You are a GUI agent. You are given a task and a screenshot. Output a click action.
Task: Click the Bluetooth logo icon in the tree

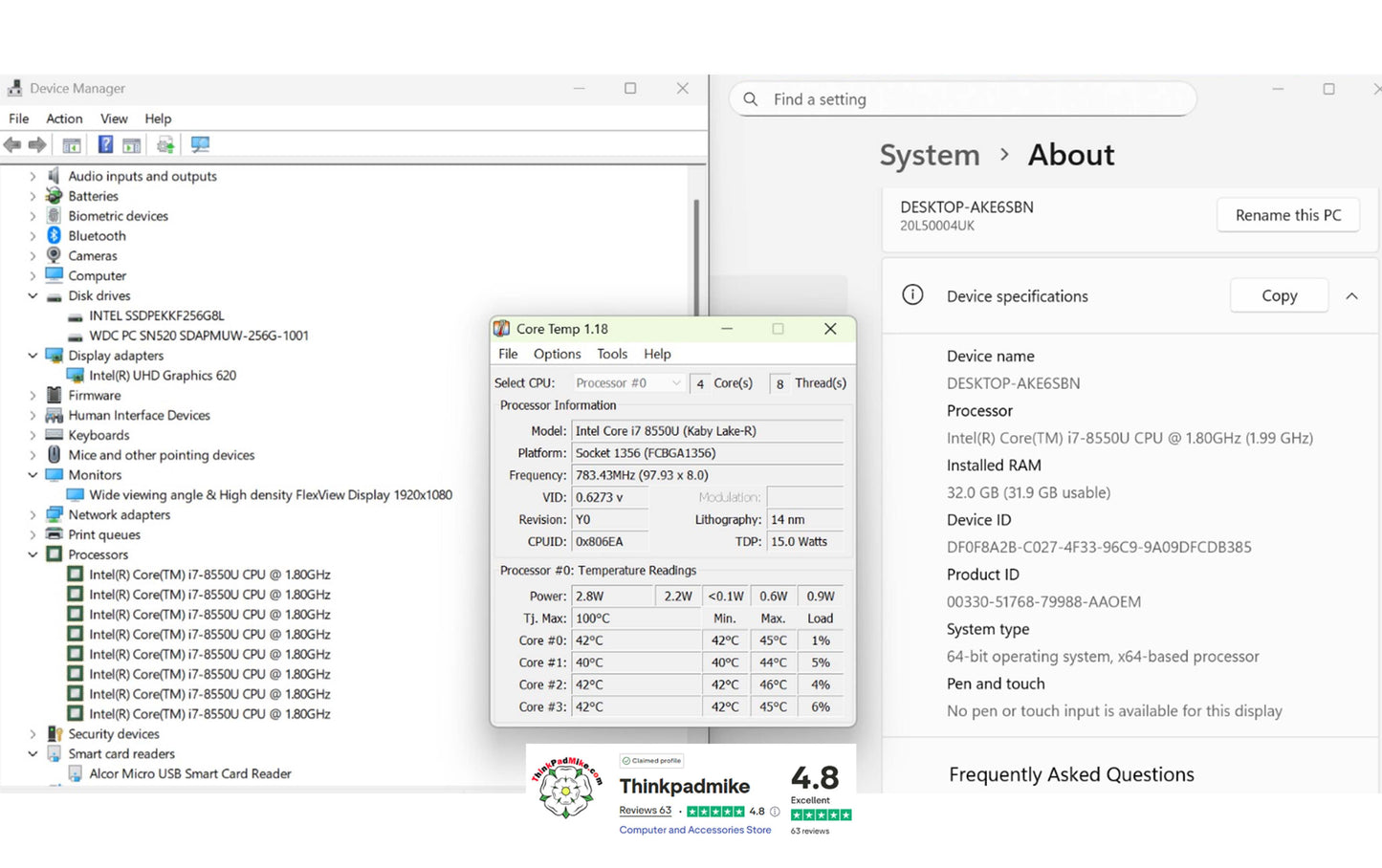[x=54, y=235]
